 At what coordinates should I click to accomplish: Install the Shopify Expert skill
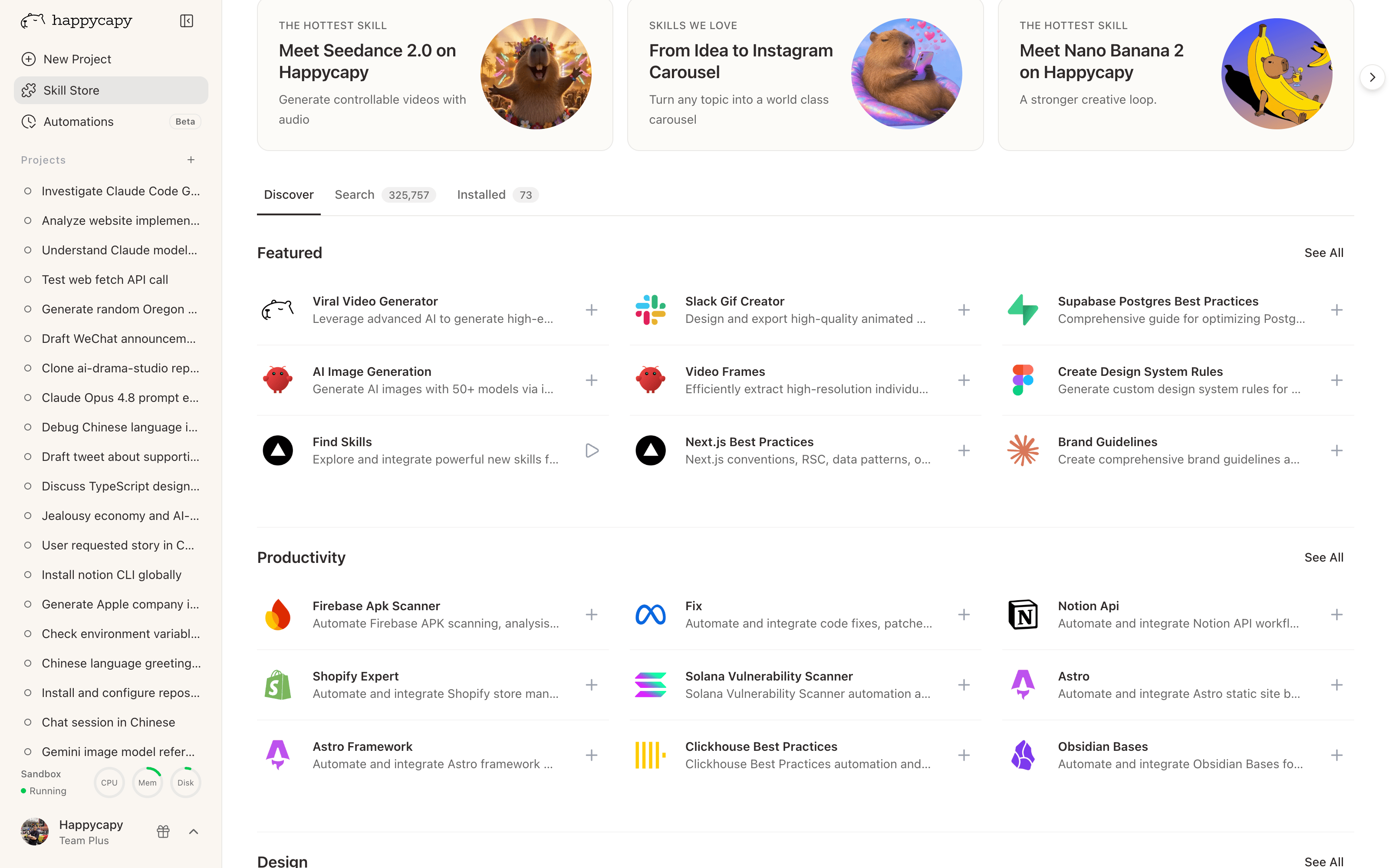(591, 685)
